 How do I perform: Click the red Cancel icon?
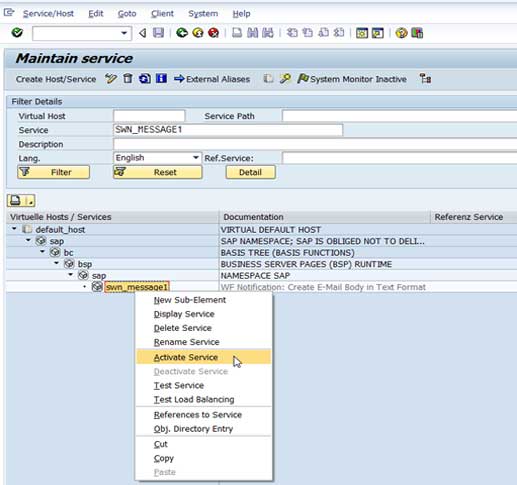point(213,33)
